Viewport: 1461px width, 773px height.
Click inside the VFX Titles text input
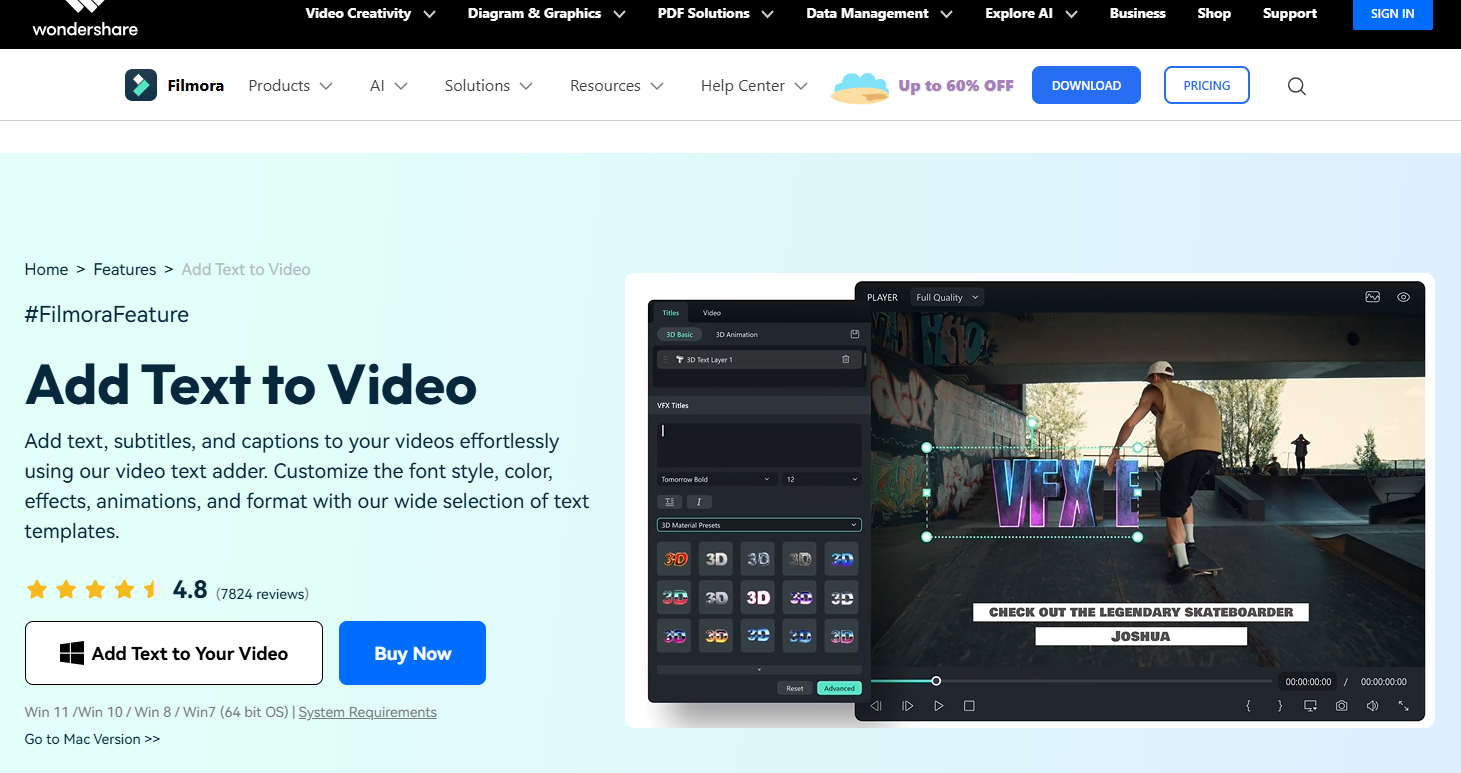759,444
